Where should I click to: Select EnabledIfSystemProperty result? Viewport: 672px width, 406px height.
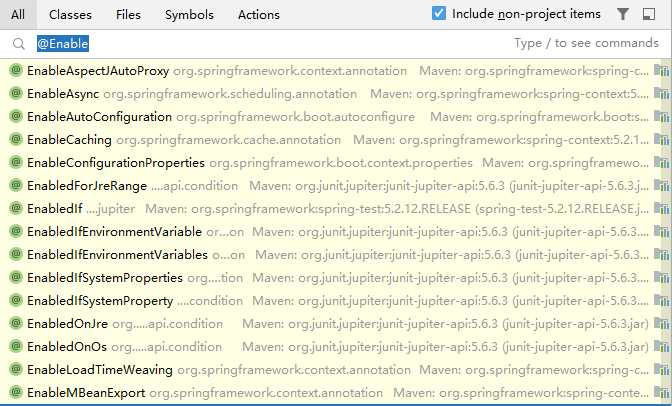[336, 301]
